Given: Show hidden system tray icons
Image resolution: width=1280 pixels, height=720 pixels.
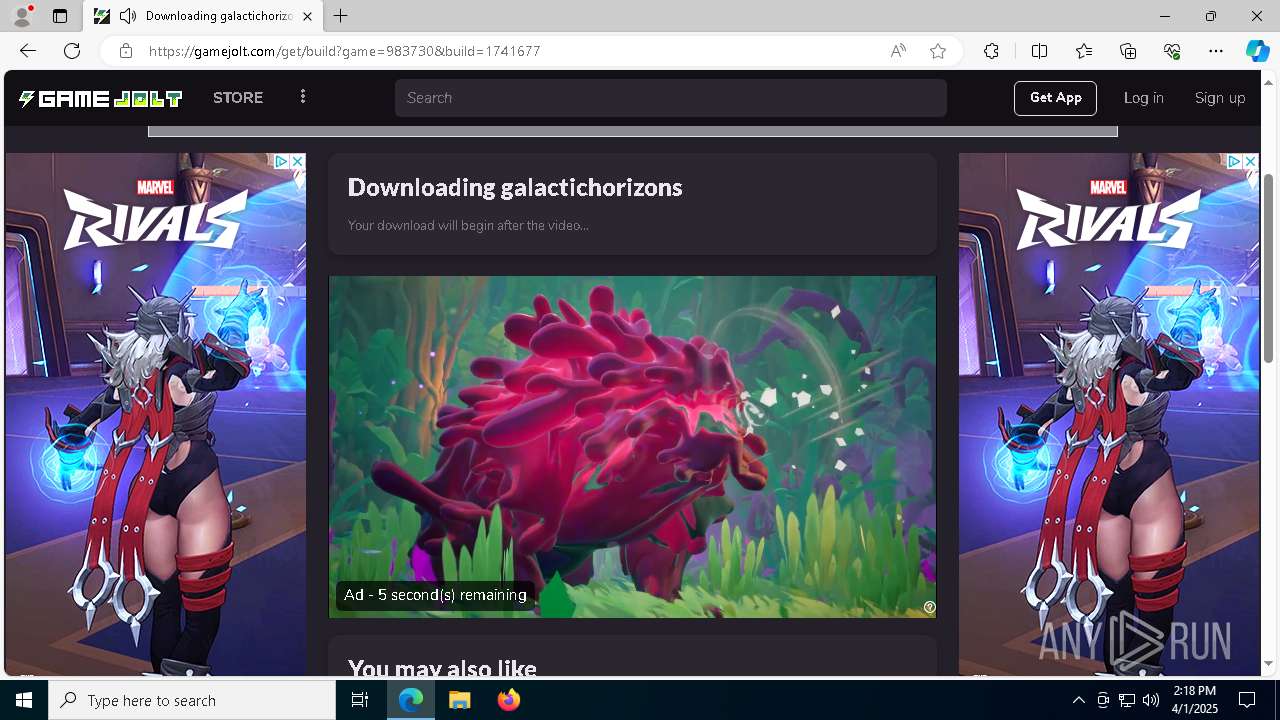Looking at the screenshot, I should pyautogui.click(x=1078, y=700).
